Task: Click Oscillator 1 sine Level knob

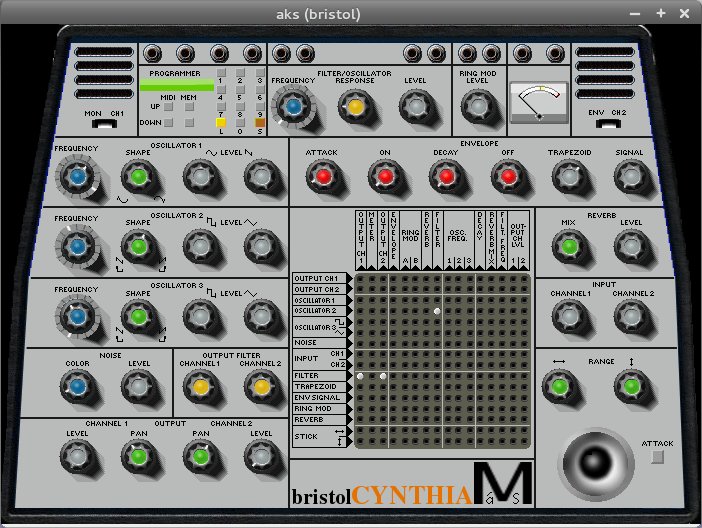Action: (200, 177)
